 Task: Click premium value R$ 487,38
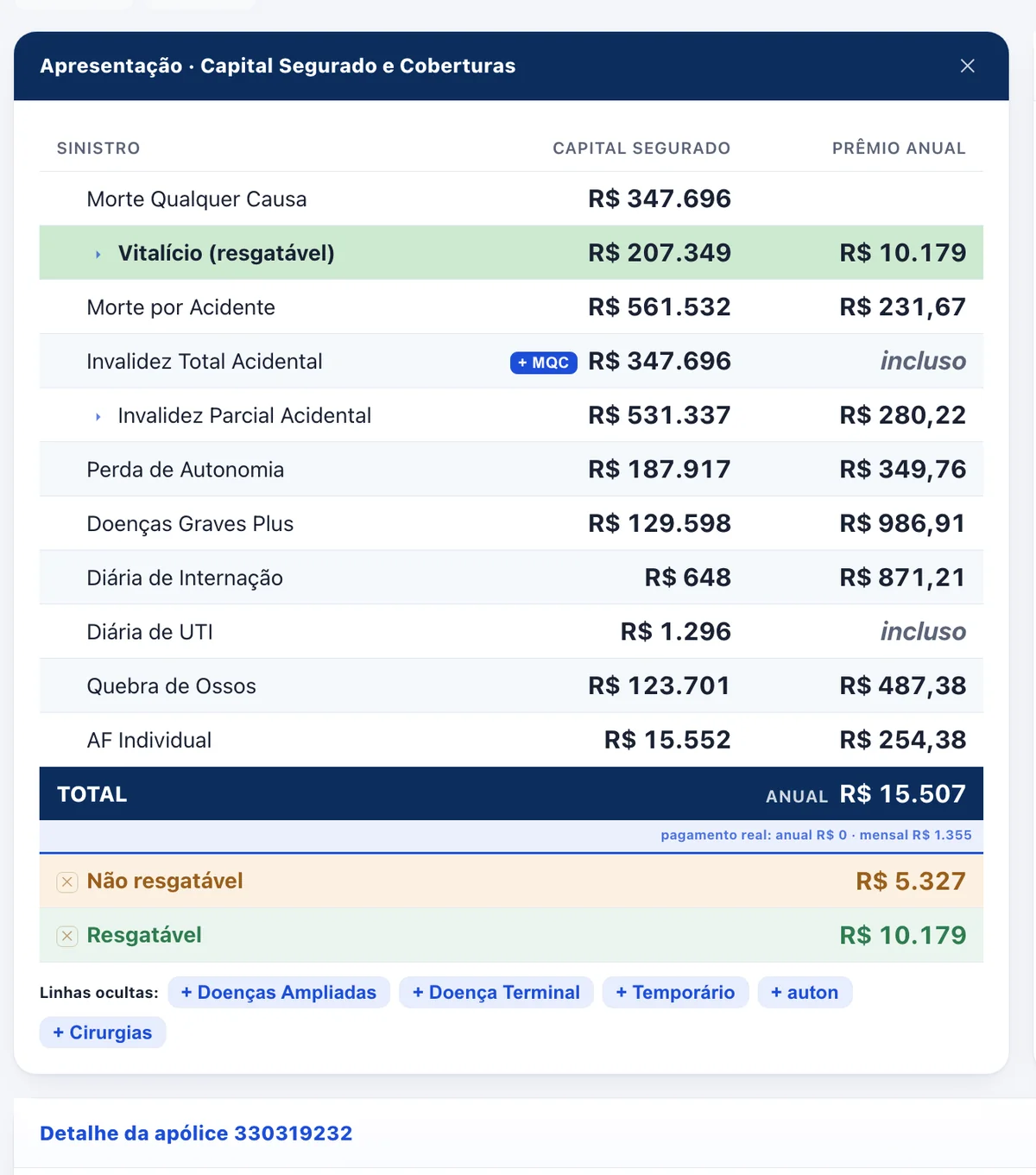tap(903, 686)
